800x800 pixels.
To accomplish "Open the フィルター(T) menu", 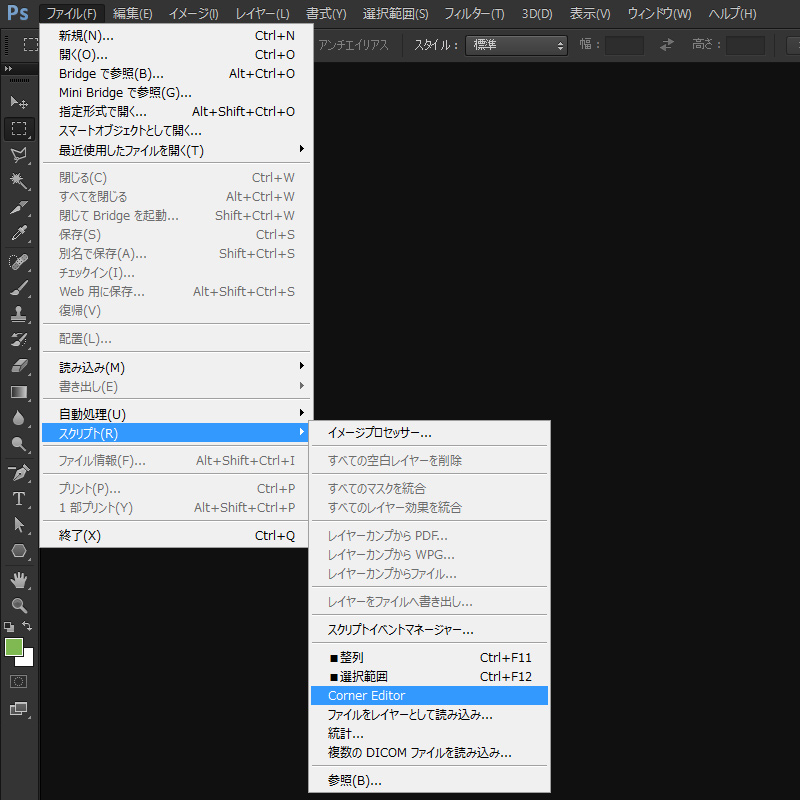I will point(474,13).
